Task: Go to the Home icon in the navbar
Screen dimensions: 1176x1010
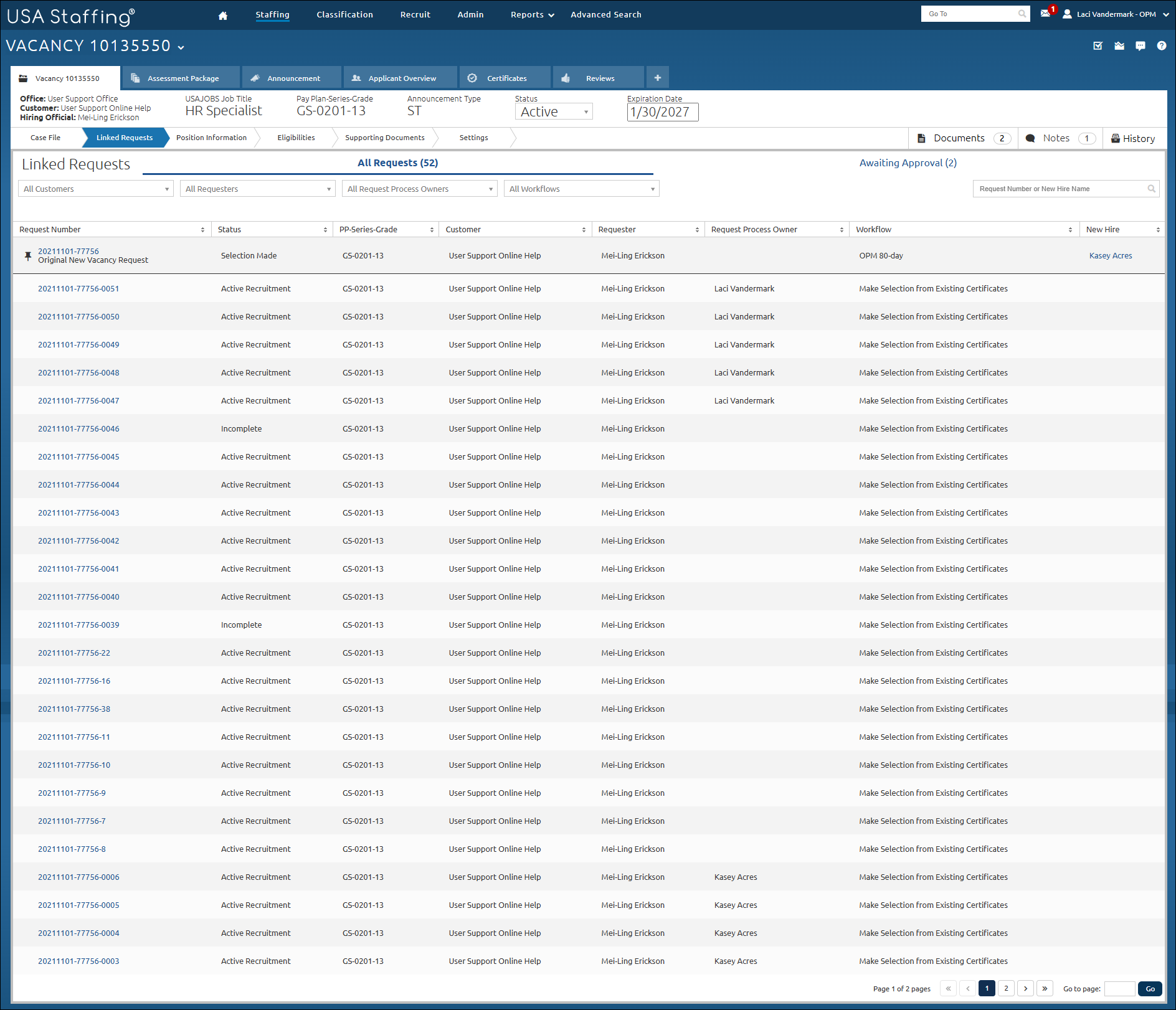Action: tap(223, 16)
